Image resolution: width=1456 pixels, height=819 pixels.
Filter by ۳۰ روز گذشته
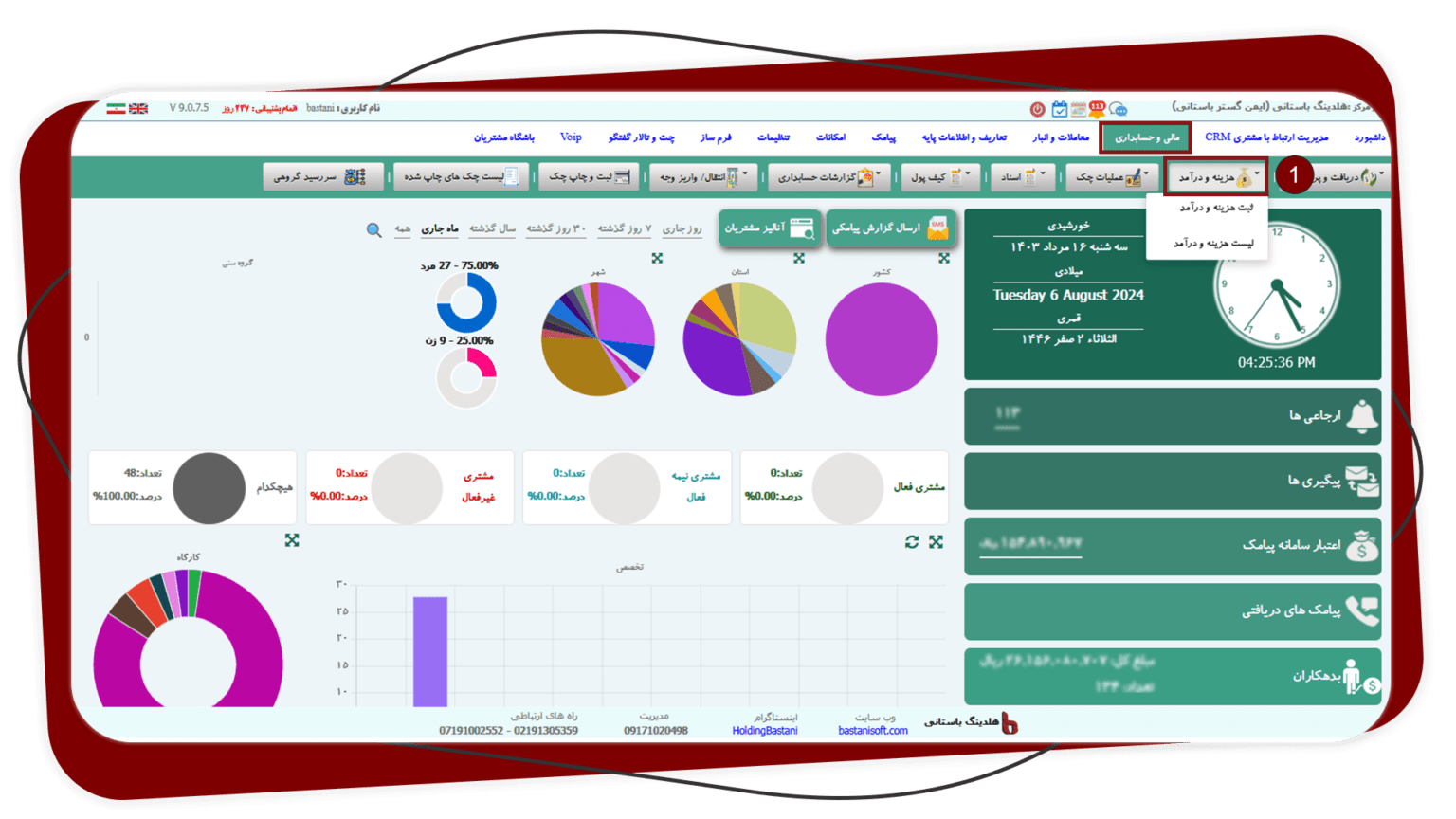click(x=555, y=228)
